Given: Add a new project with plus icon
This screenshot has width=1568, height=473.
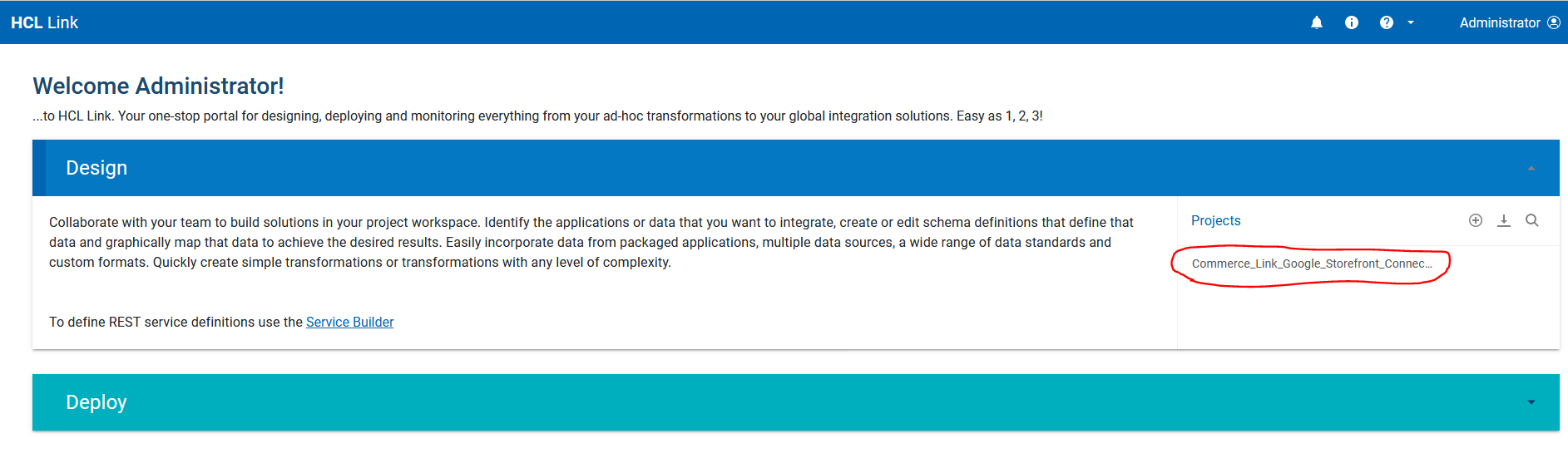Looking at the screenshot, I should [x=1476, y=220].
